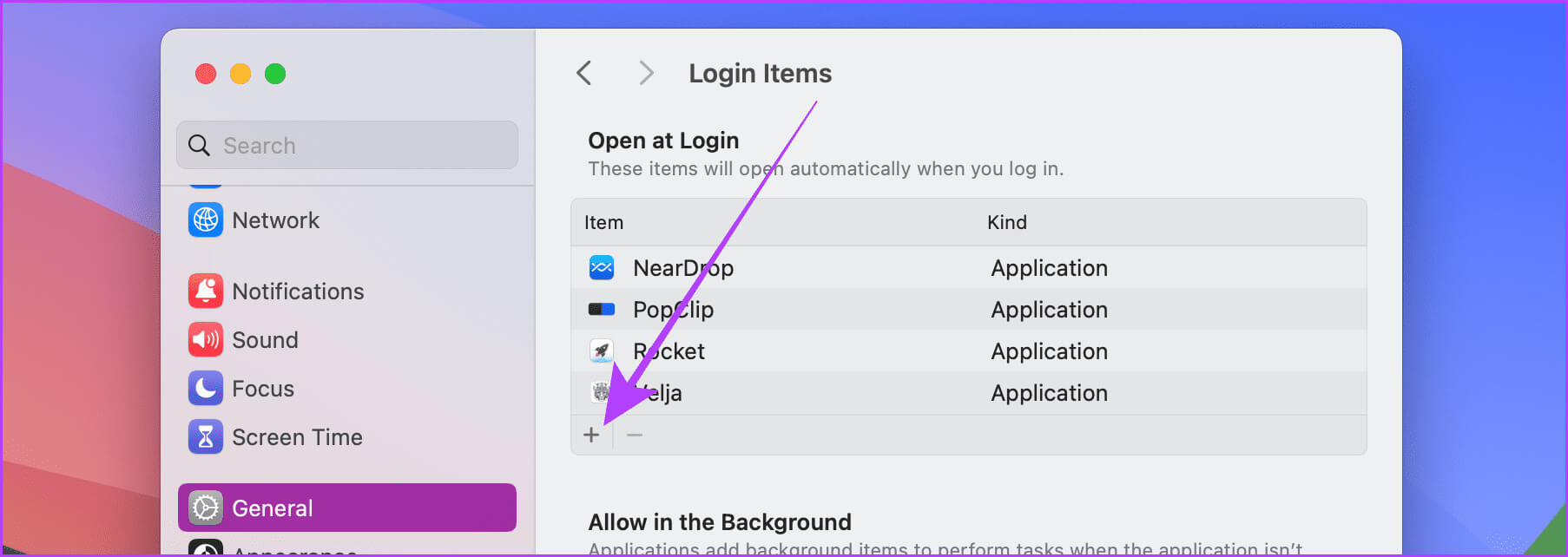1568x557 pixels.
Task: Go forward with the right chevron
Action: pyautogui.click(x=646, y=74)
